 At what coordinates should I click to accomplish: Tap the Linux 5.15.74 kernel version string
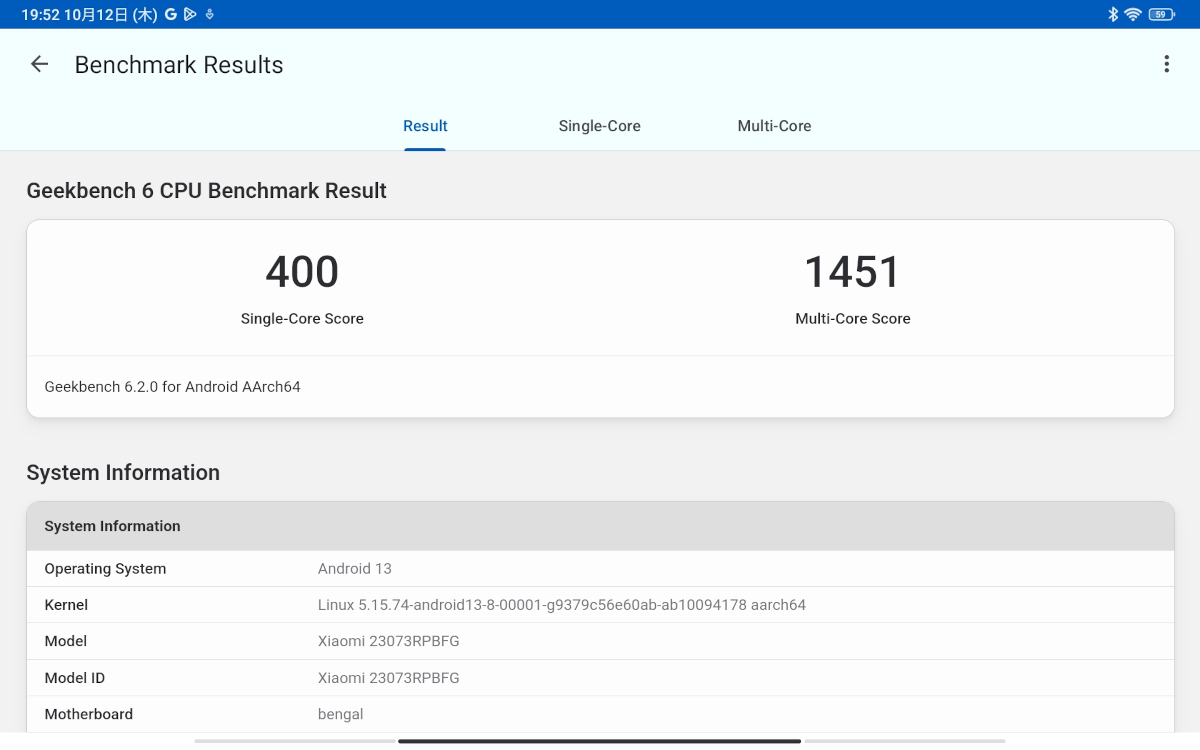(x=562, y=605)
